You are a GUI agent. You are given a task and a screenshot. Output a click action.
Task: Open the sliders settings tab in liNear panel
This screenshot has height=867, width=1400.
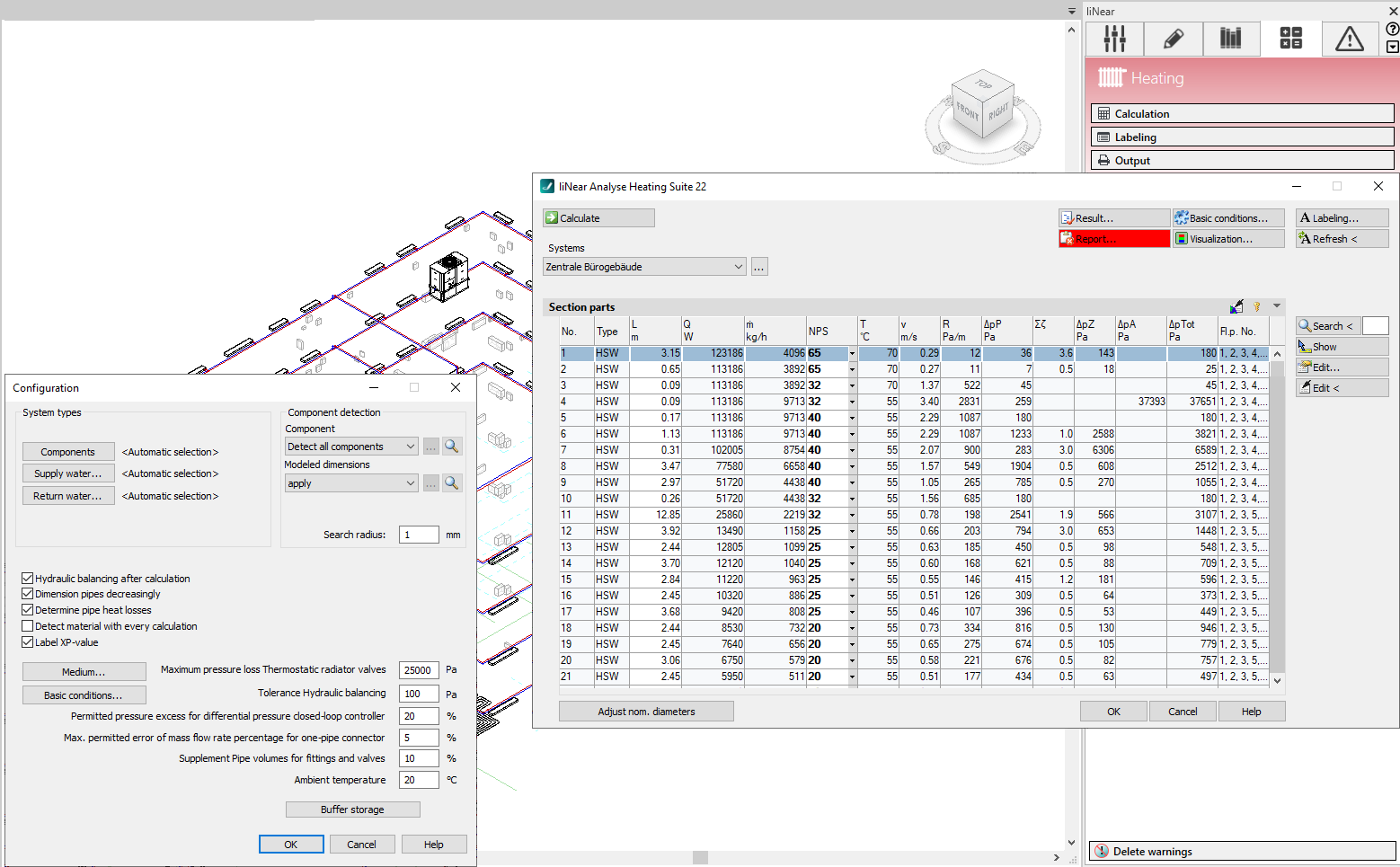point(1114,39)
